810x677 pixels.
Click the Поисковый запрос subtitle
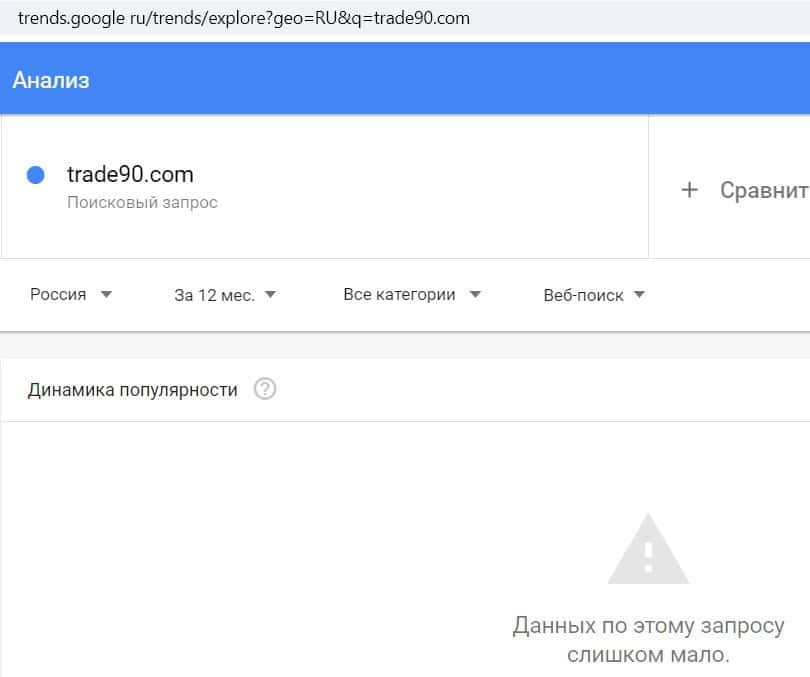[142, 202]
